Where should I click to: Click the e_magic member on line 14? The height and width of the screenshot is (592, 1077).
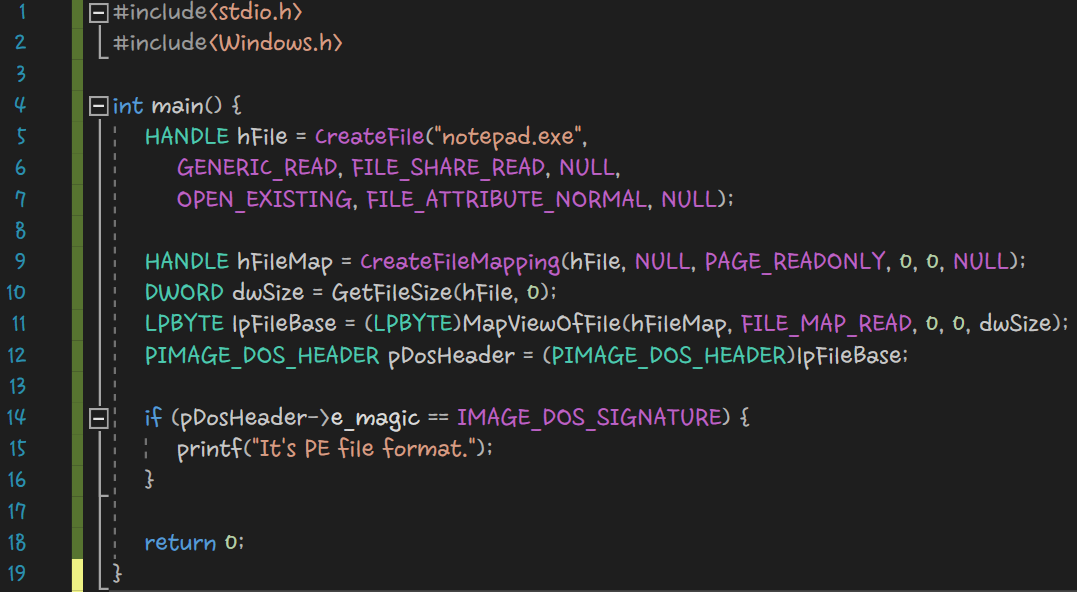[x=375, y=418]
